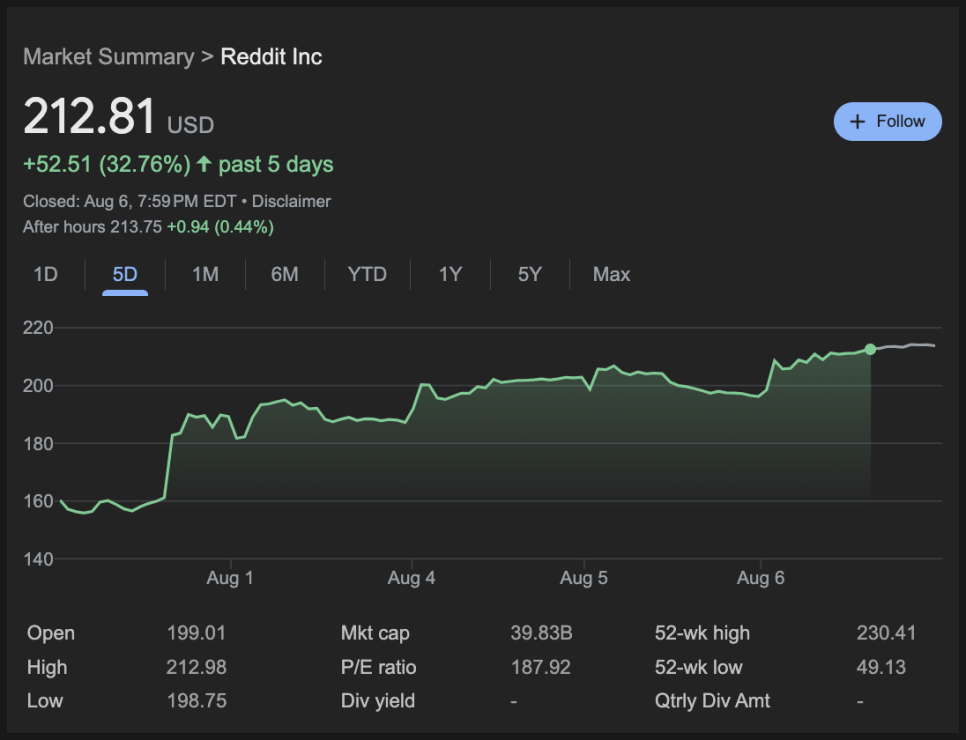Viewport: 966px width, 740px height.
Task: Switch to the 1Y range tab
Action: 450,274
